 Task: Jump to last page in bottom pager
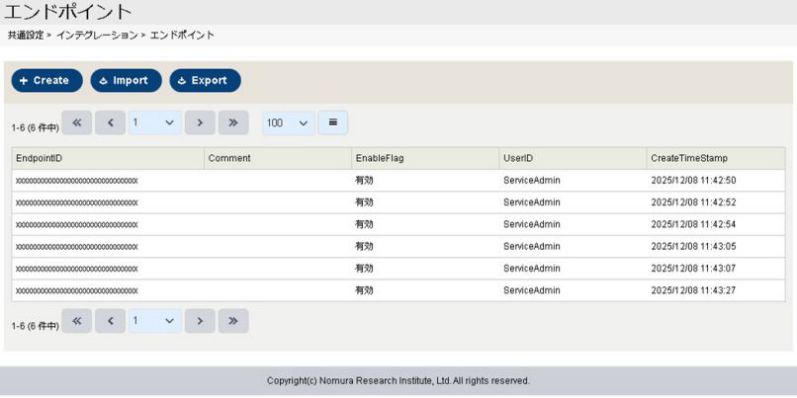233,321
